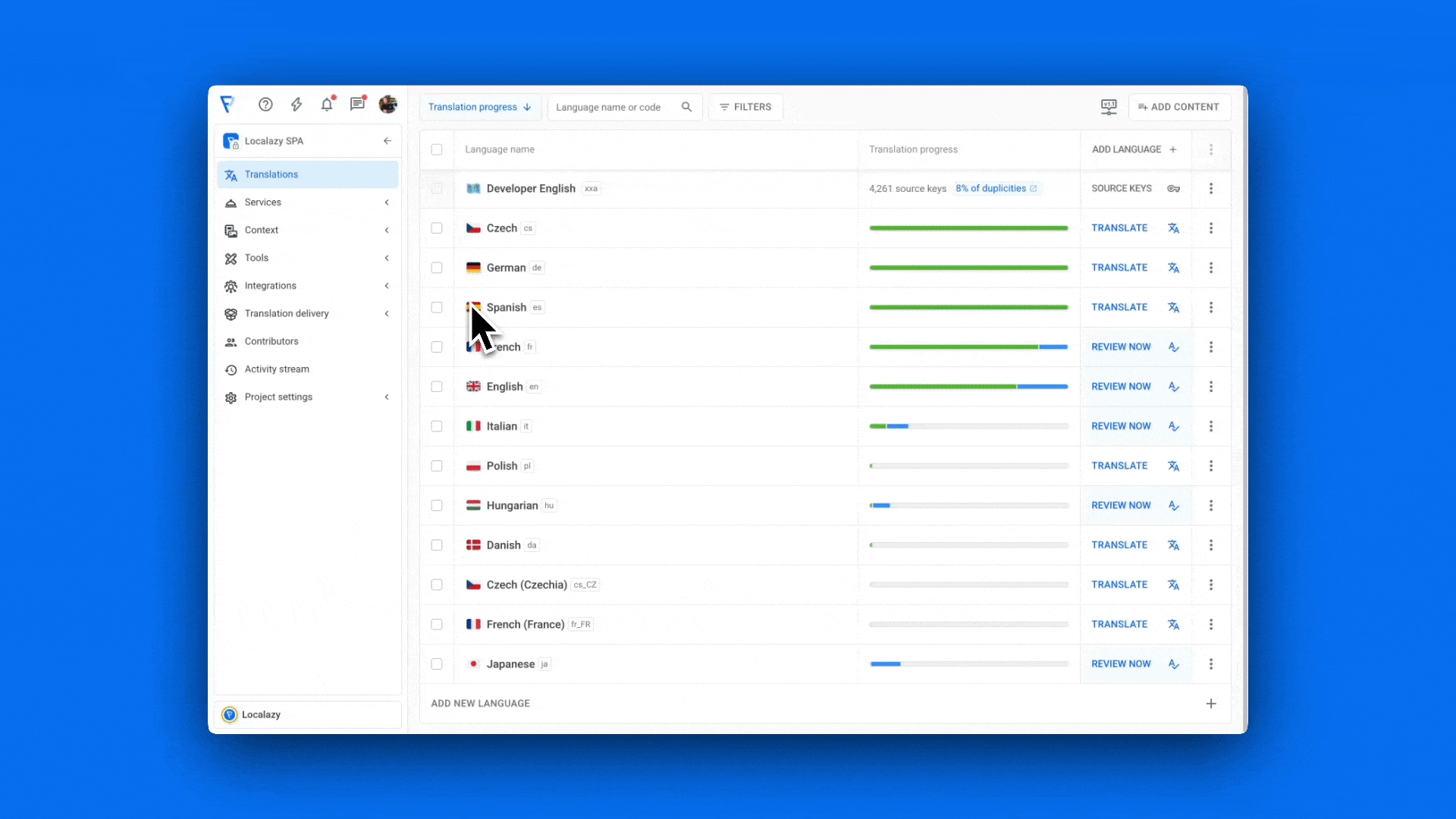1456x819 pixels.
Task: Click the release version screen icon
Action: [x=1109, y=107]
